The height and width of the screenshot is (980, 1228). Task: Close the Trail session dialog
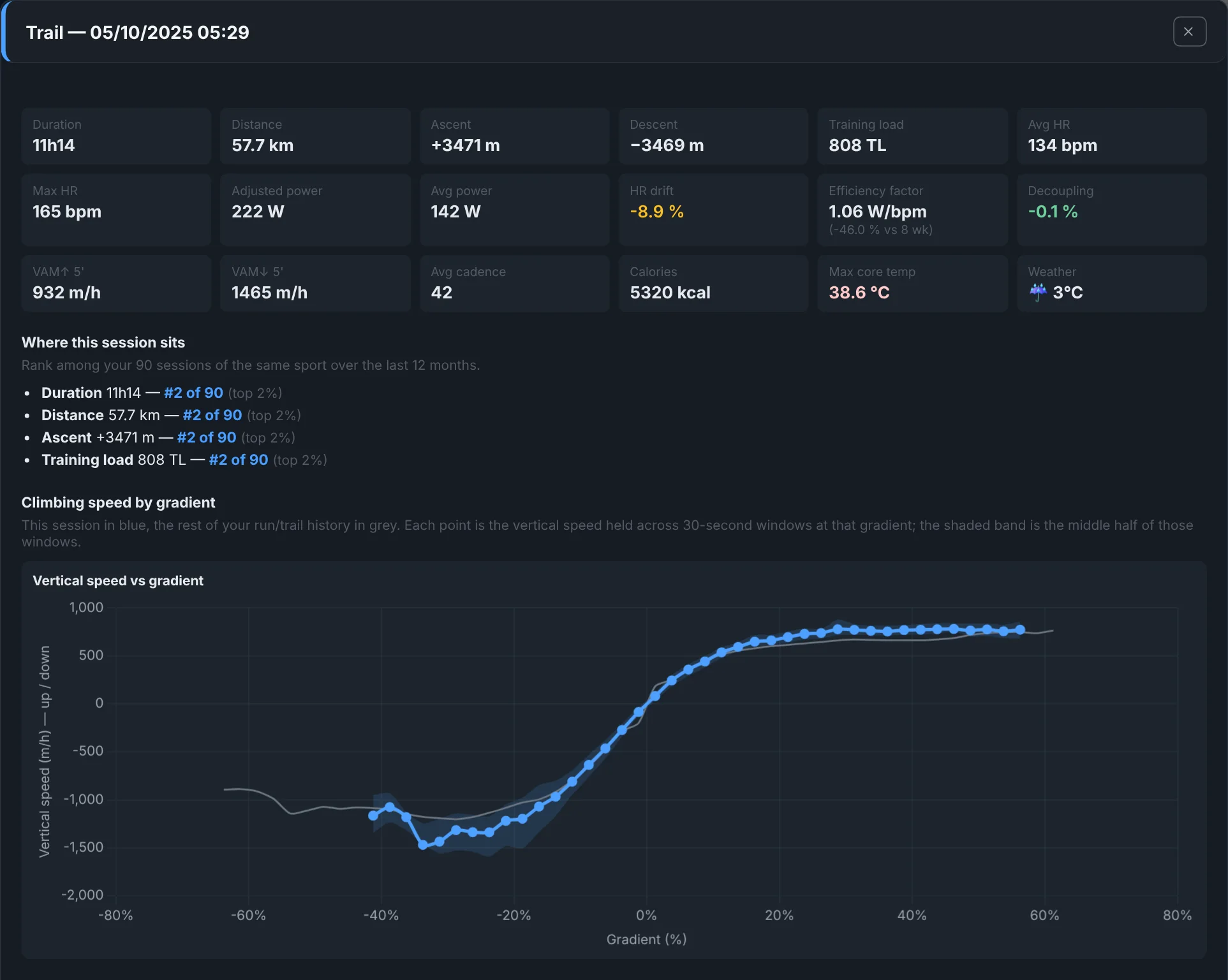pos(1189,31)
